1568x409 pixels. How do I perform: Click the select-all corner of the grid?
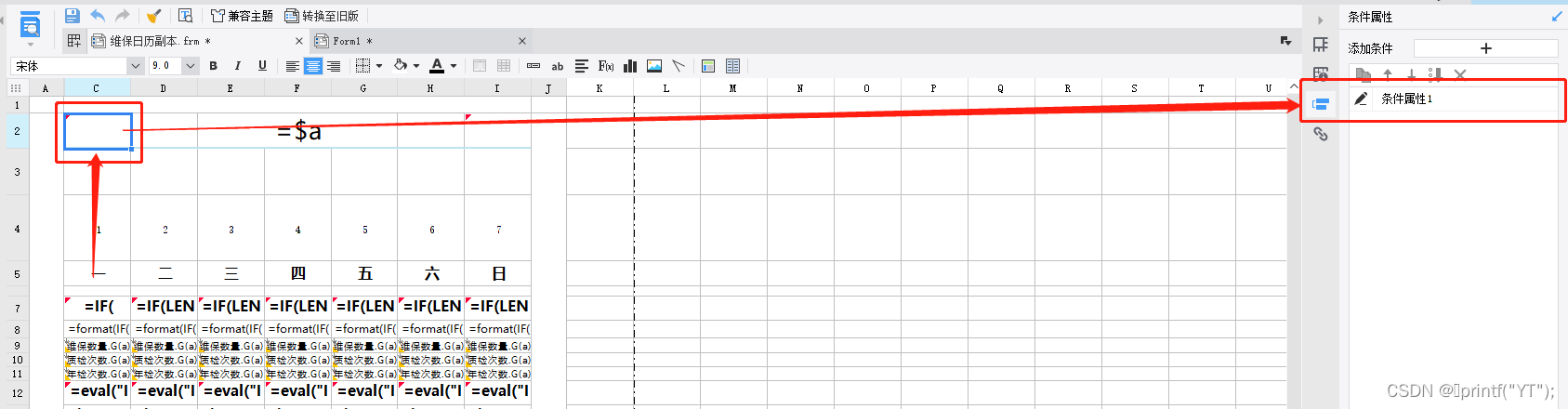(x=16, y=87)
